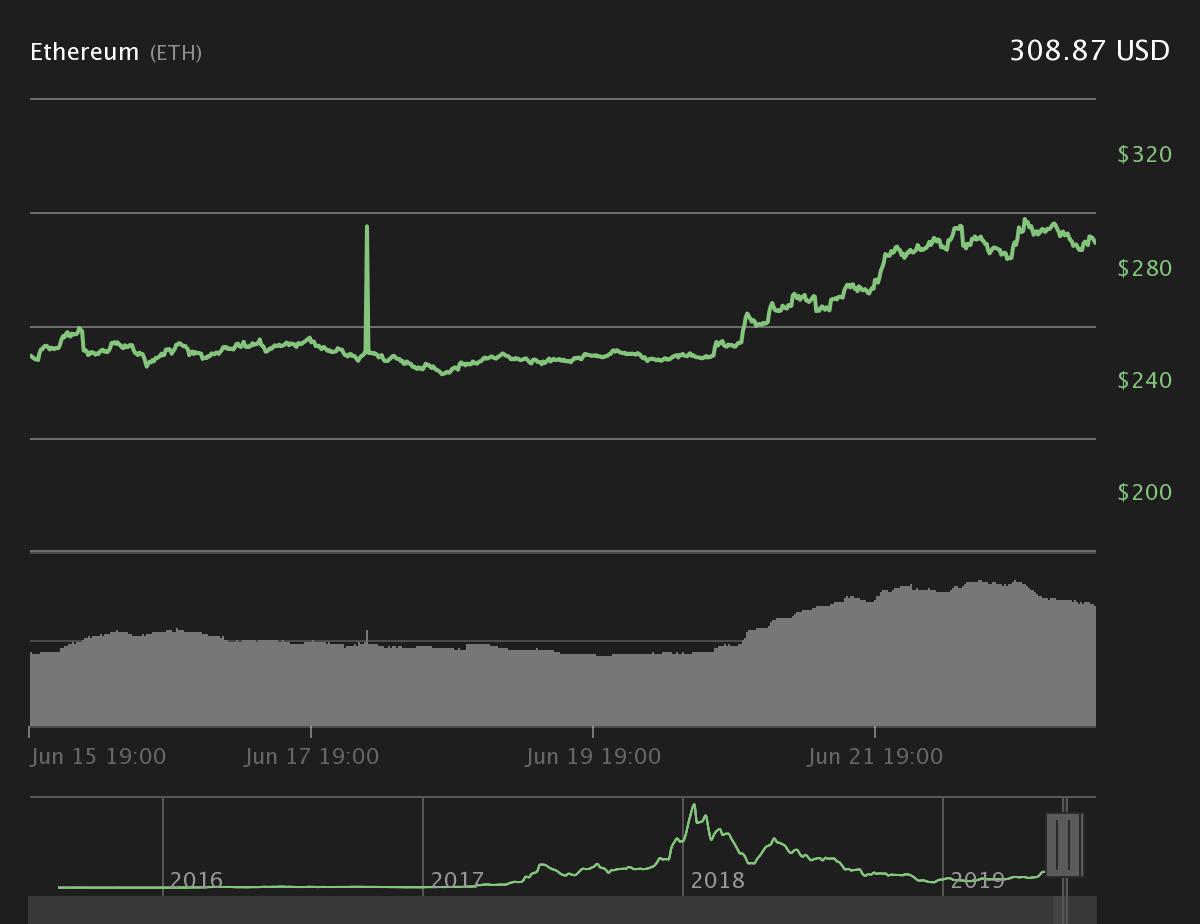Click the $320 price axis label

1144,154
